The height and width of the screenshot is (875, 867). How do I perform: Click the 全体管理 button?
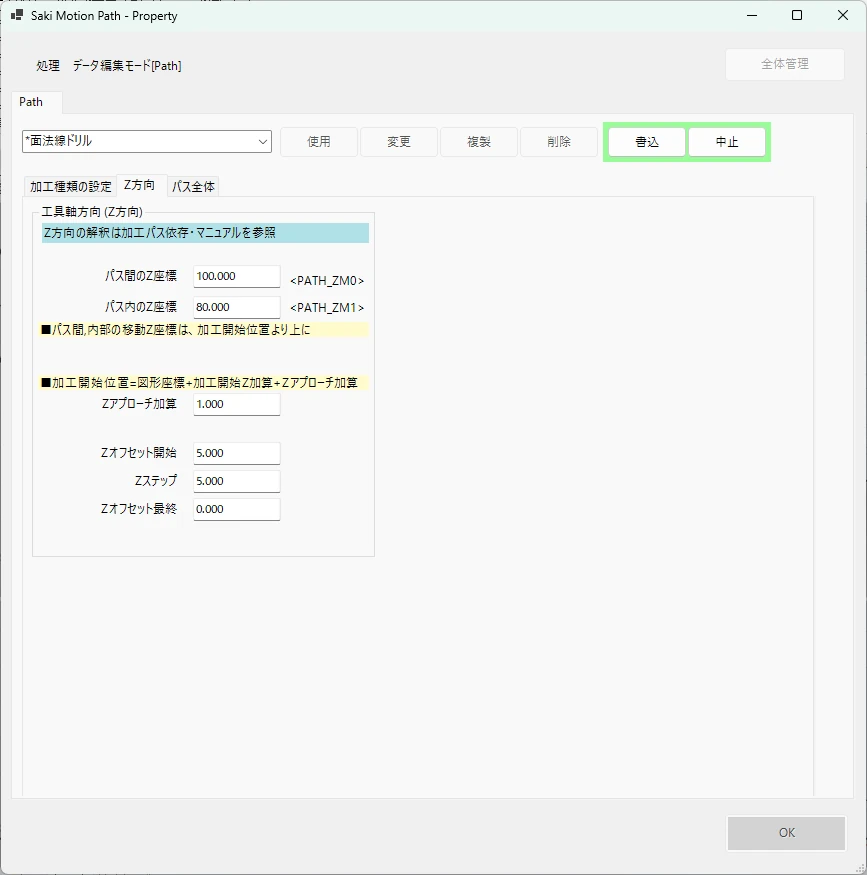(x=785, y=64)
